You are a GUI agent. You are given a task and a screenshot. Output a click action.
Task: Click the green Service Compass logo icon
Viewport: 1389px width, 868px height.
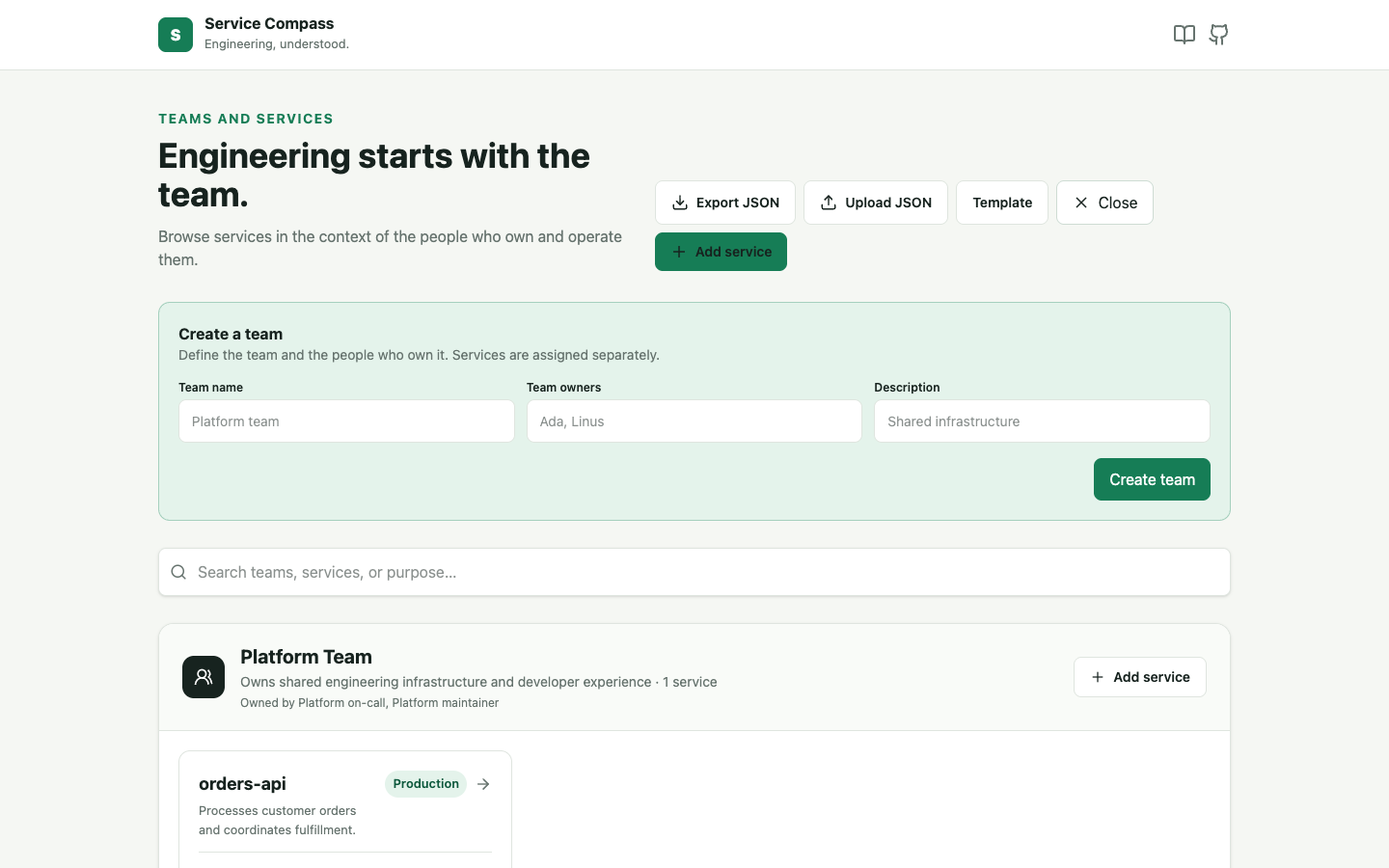[176, 35]
